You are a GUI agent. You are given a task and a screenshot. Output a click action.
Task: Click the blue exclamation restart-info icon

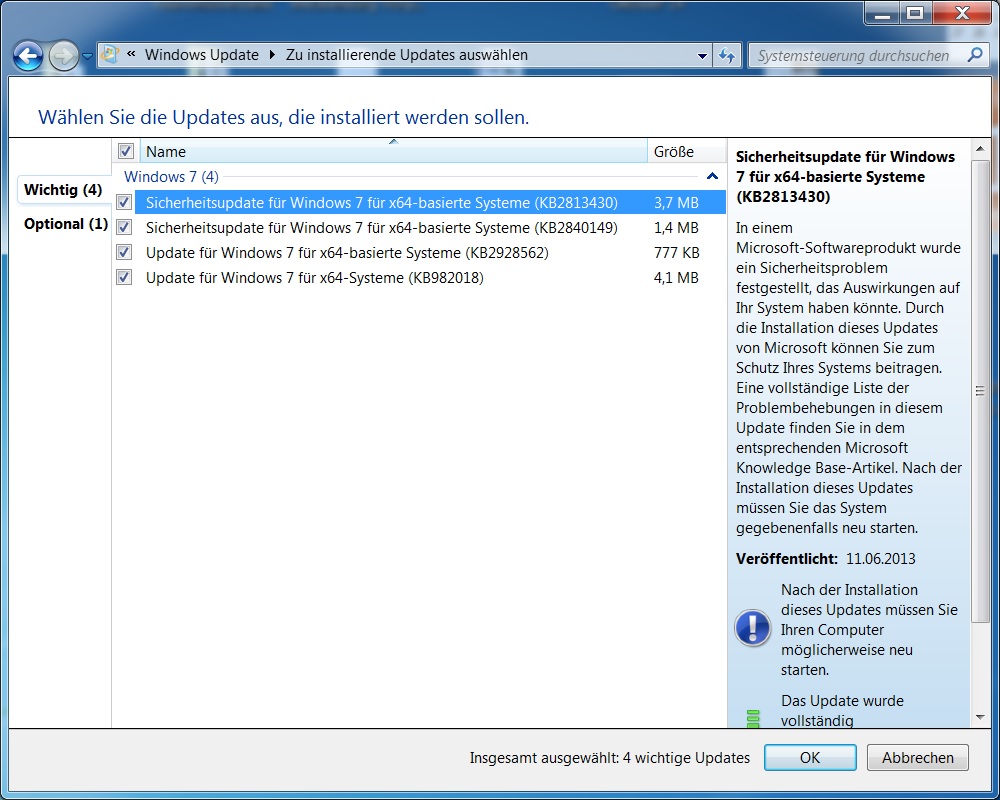point(753,627)
